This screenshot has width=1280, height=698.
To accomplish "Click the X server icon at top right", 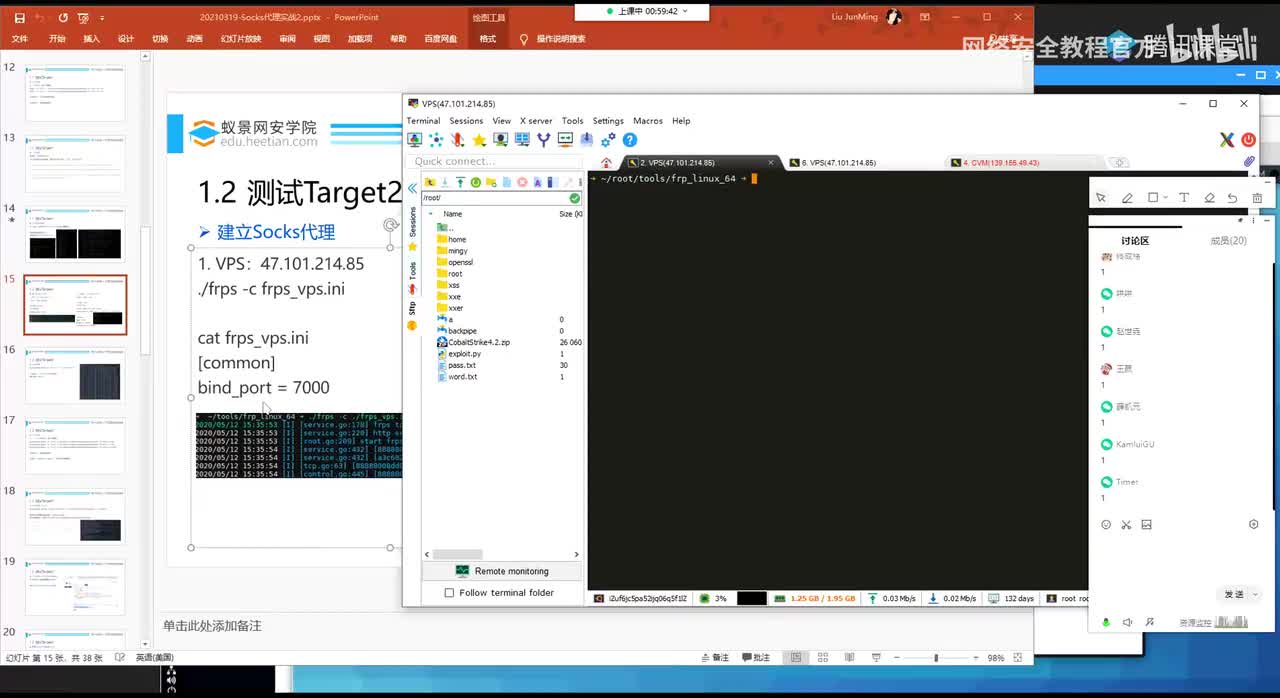I will coord(1227,140).
